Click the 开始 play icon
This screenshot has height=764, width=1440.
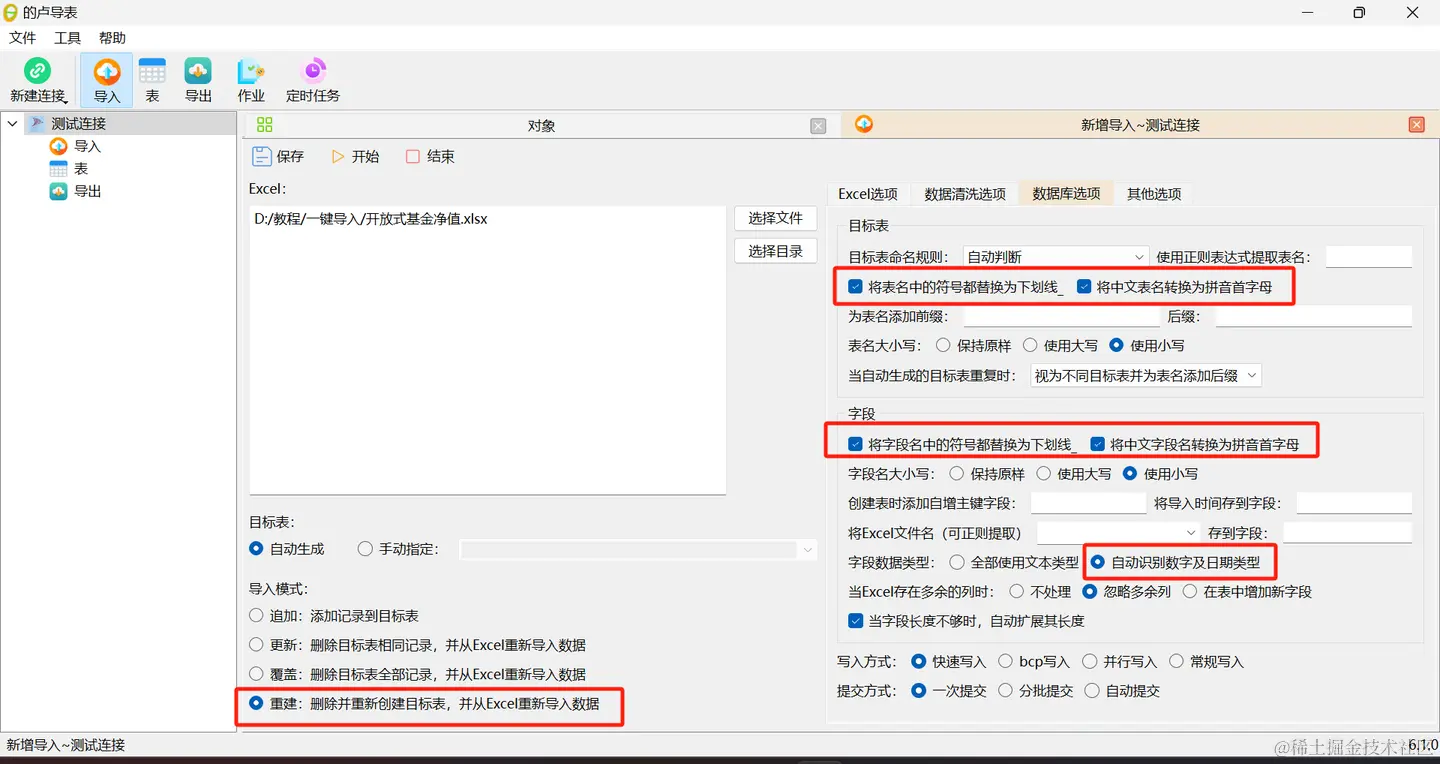[x=338, y=156]
